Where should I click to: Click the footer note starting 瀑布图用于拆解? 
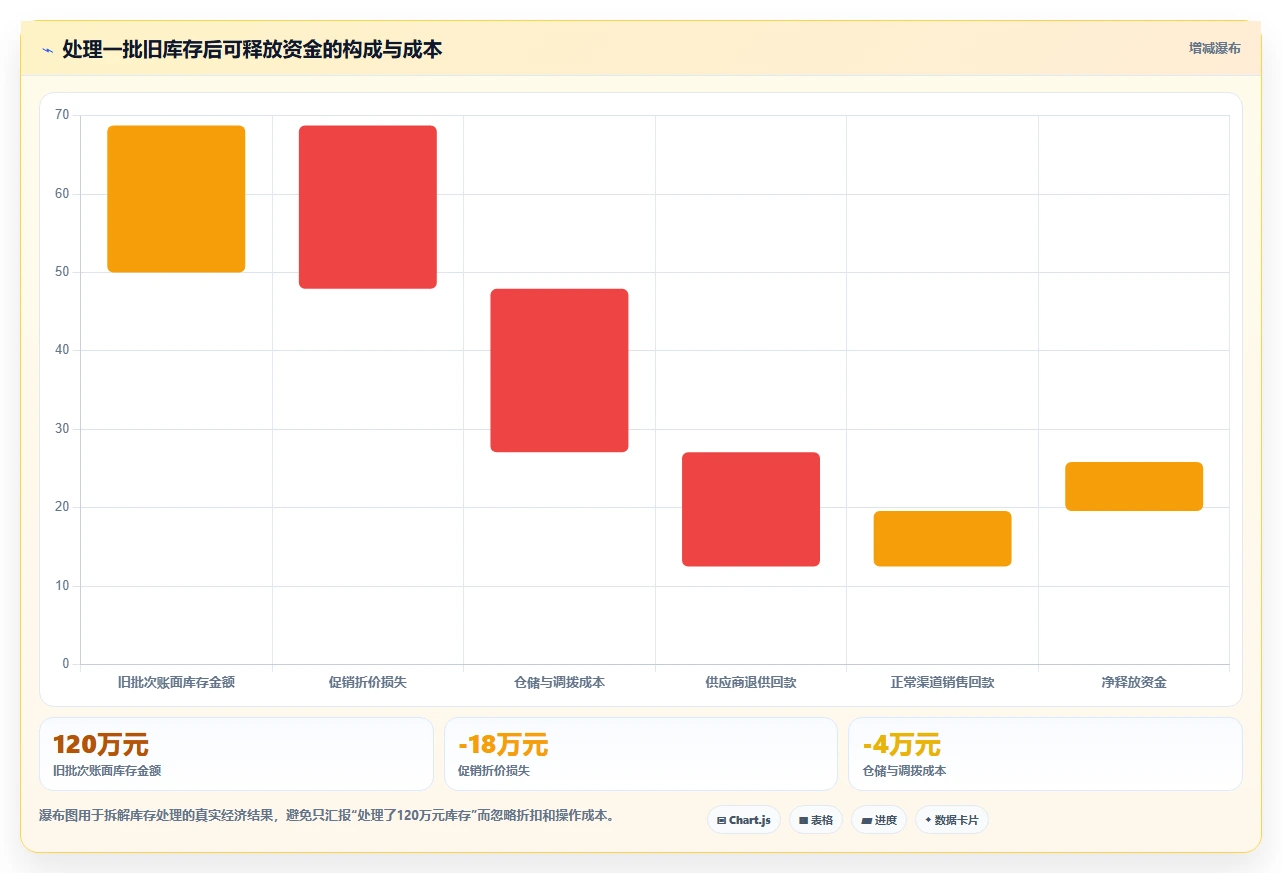click(326, 816)
